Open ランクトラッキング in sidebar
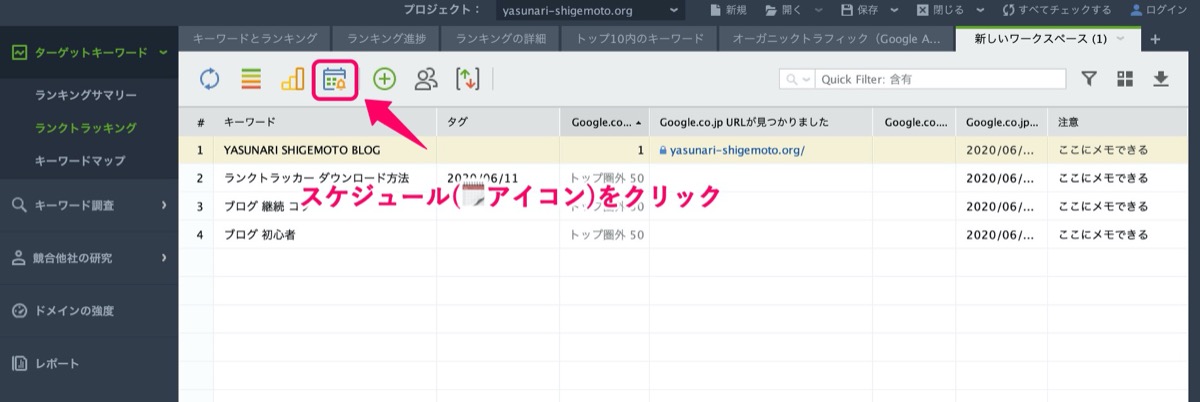 tap(85, 128)
